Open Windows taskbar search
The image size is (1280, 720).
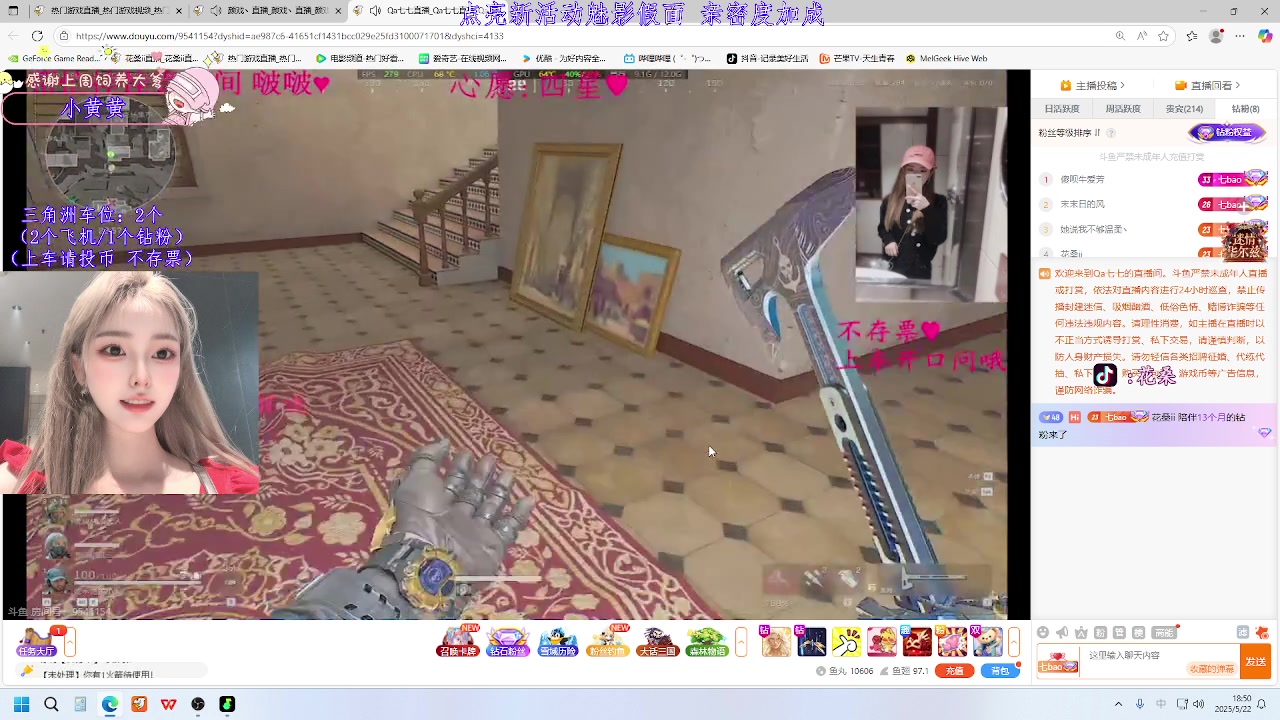point(51,704)
